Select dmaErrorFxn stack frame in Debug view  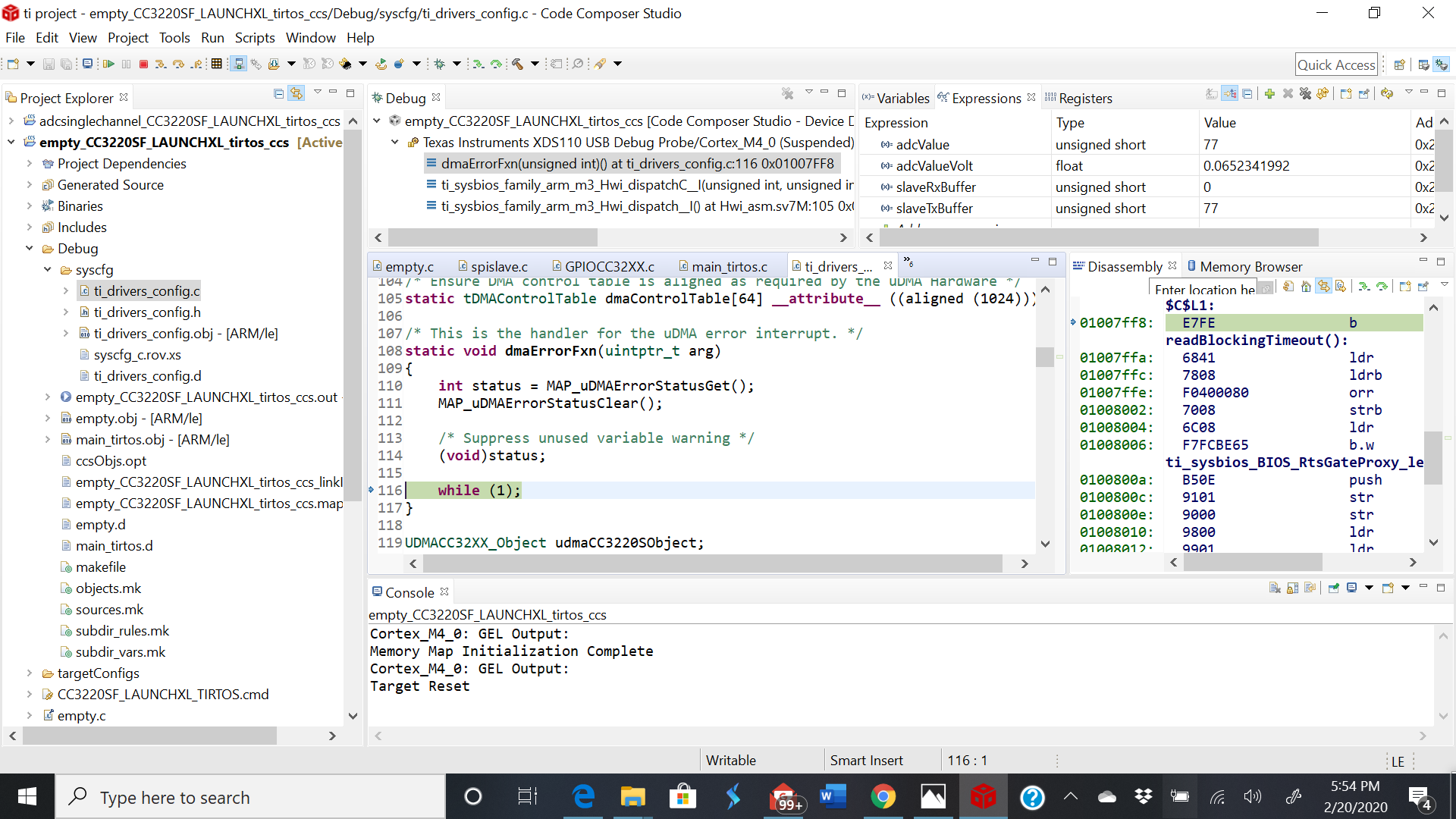[631, 164]
